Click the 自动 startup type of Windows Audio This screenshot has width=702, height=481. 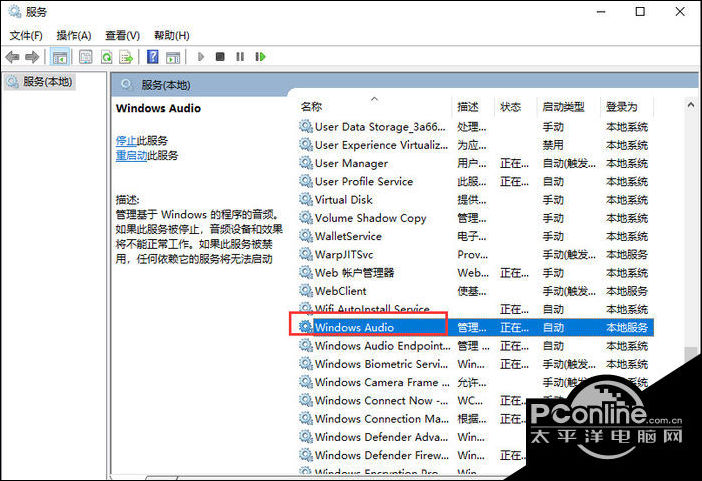(x=553, y=328)
